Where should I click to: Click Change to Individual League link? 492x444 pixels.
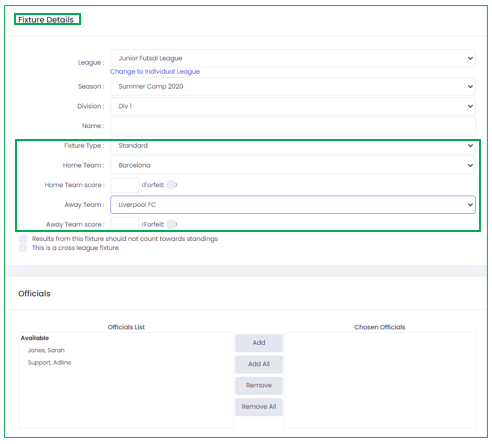point(155,72)
